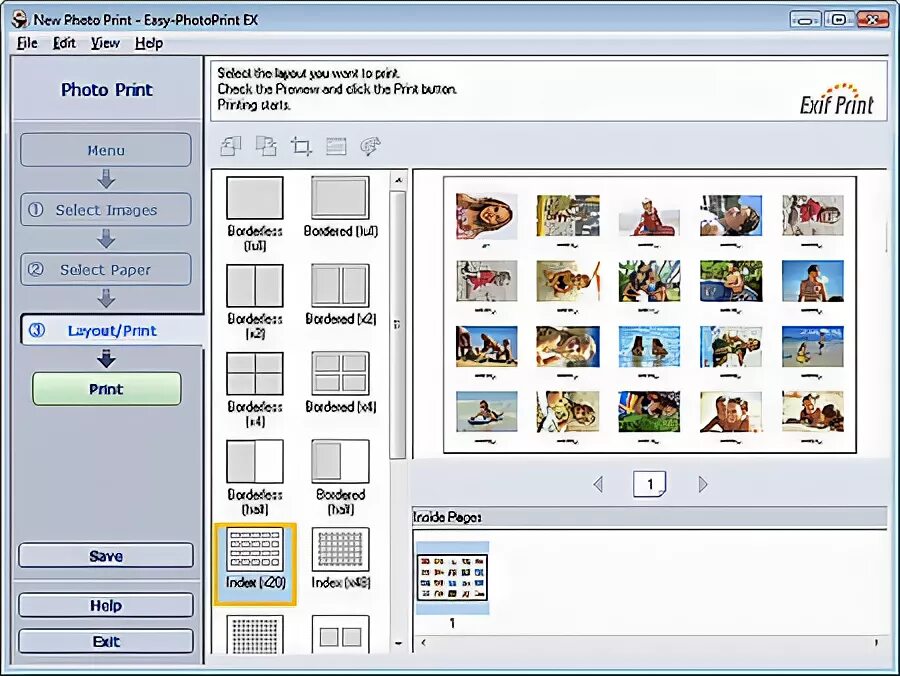
Task: Click the Exif Print logo
Action: (836, 99)
